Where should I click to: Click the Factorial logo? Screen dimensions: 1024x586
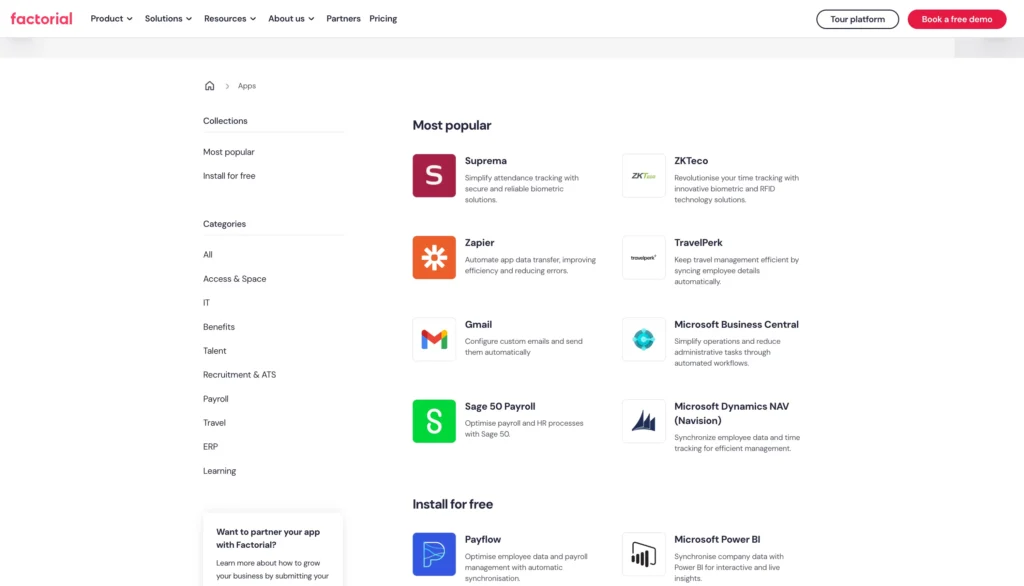[x=41, y=18]
